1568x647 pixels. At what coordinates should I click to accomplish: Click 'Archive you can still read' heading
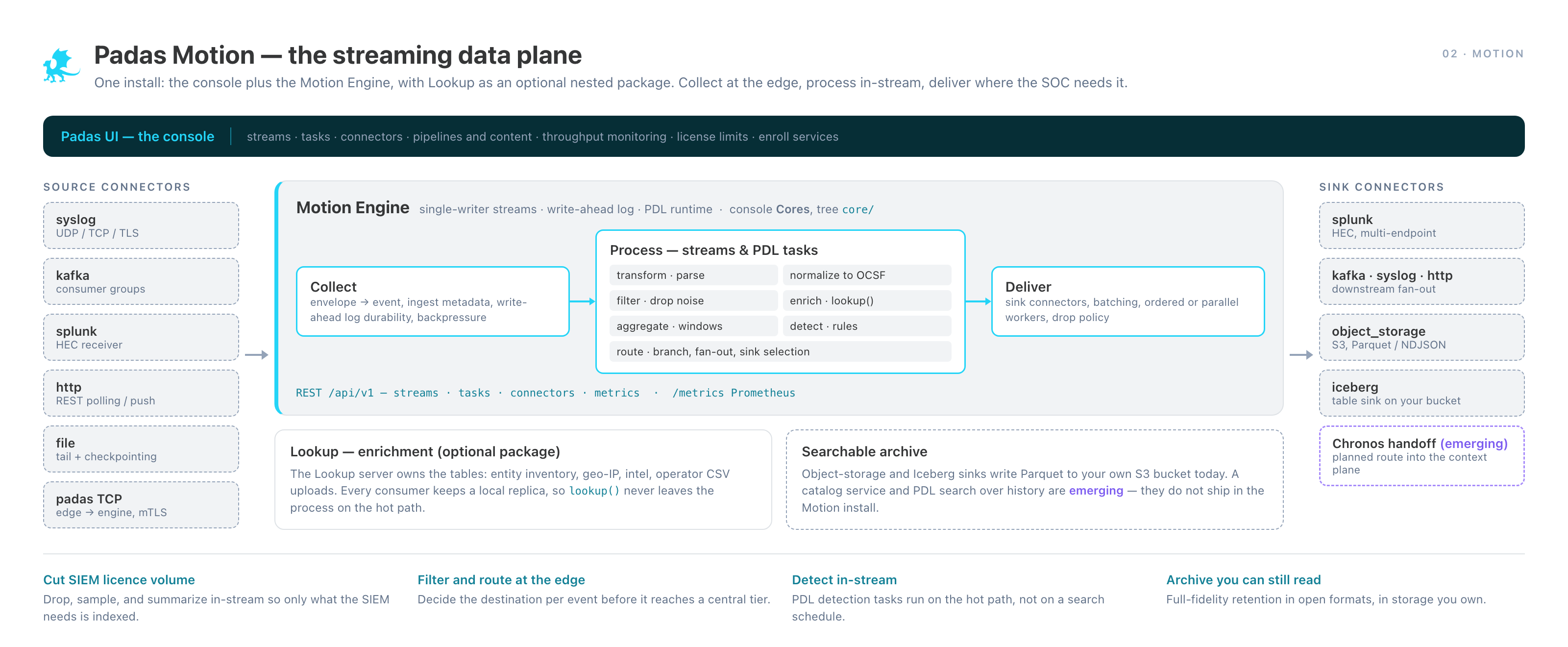tap(1243, 580)
